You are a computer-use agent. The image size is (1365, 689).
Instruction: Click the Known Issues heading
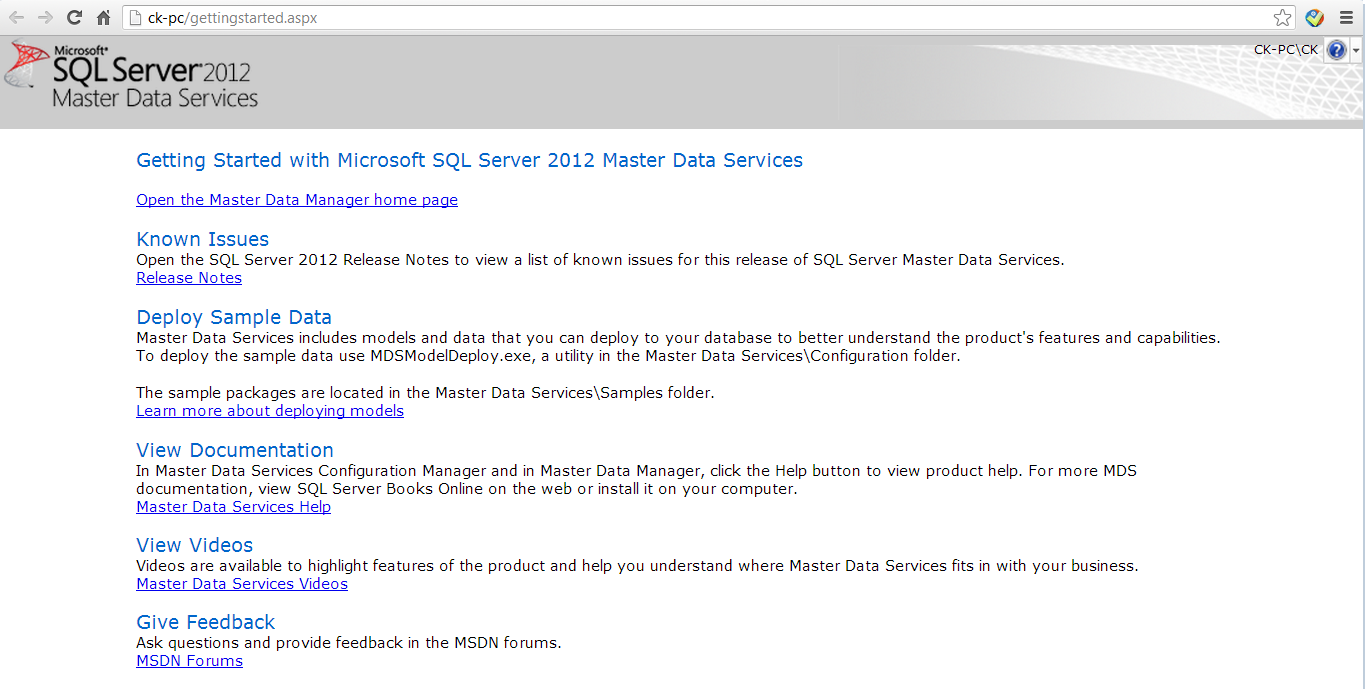(x=202, y=239)
